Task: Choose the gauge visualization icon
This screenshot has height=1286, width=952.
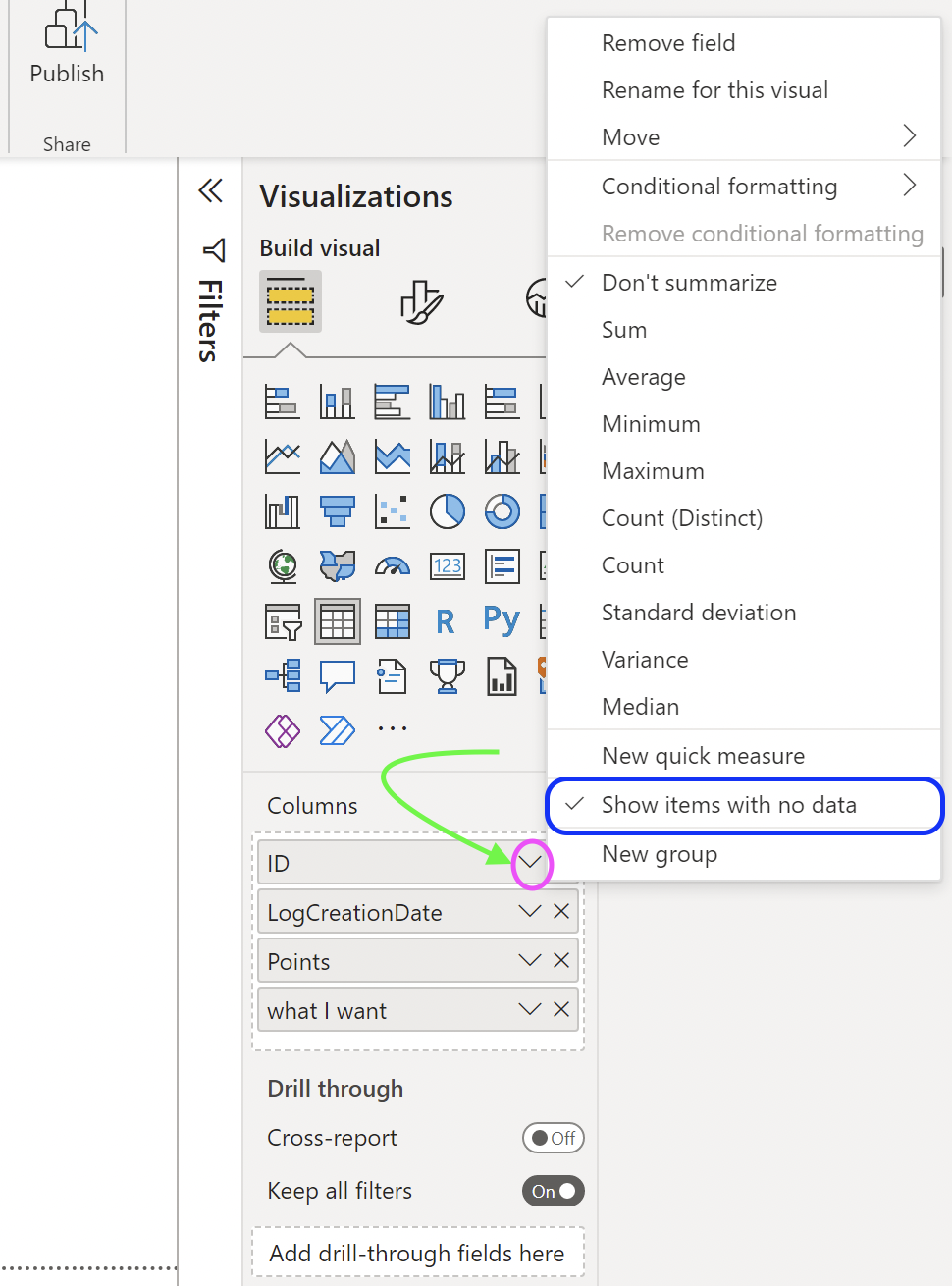Action: (393, 566)
